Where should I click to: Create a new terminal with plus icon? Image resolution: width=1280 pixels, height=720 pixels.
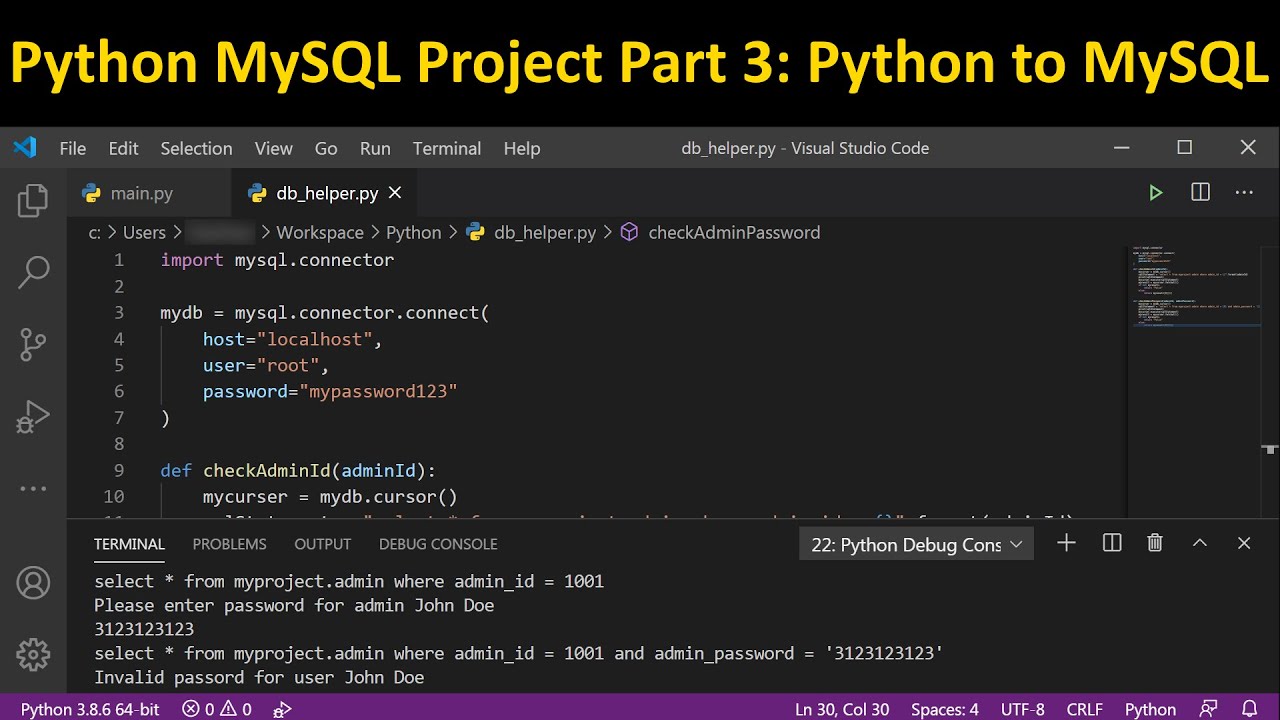coord(1066,543)
